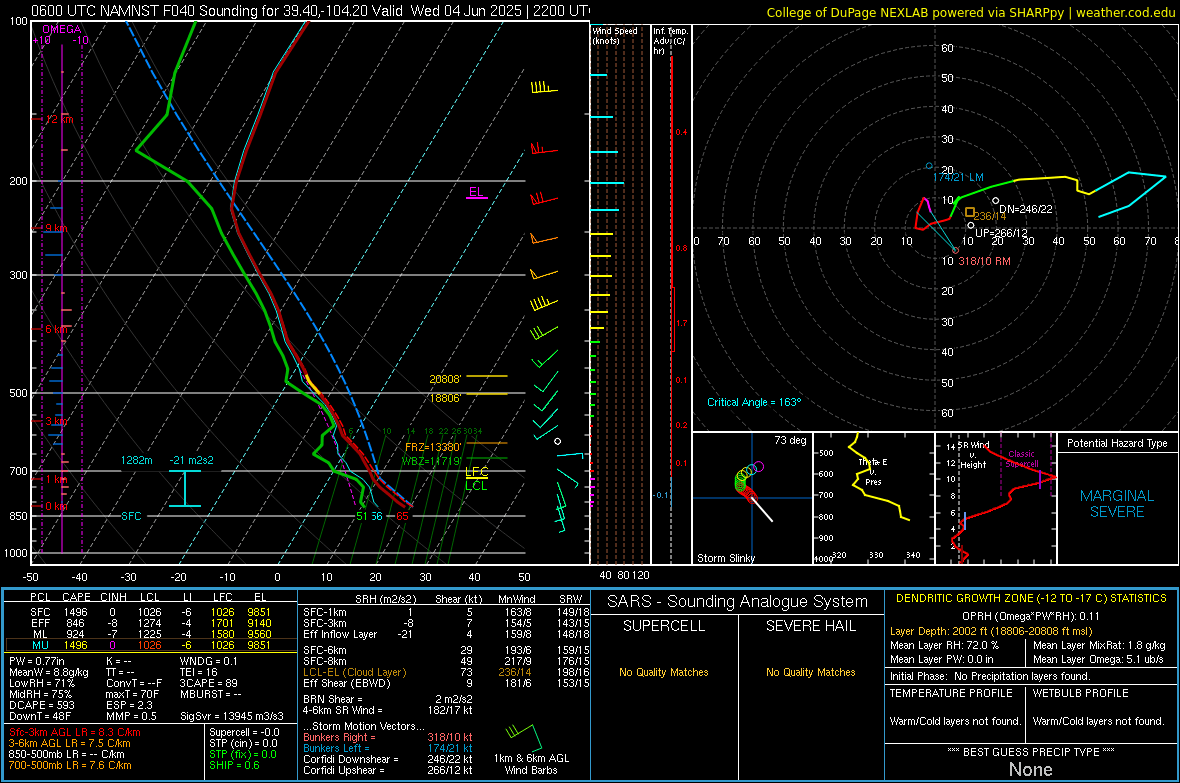
Task: Click the 'SRH (m2/s2)' column header
Action: (385, 599)
